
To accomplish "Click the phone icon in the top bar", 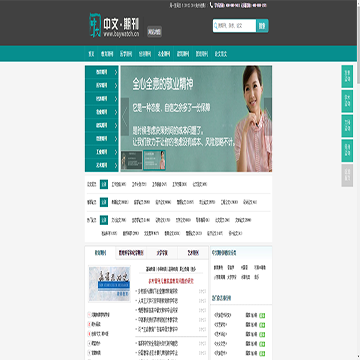I will coord(211,5).
